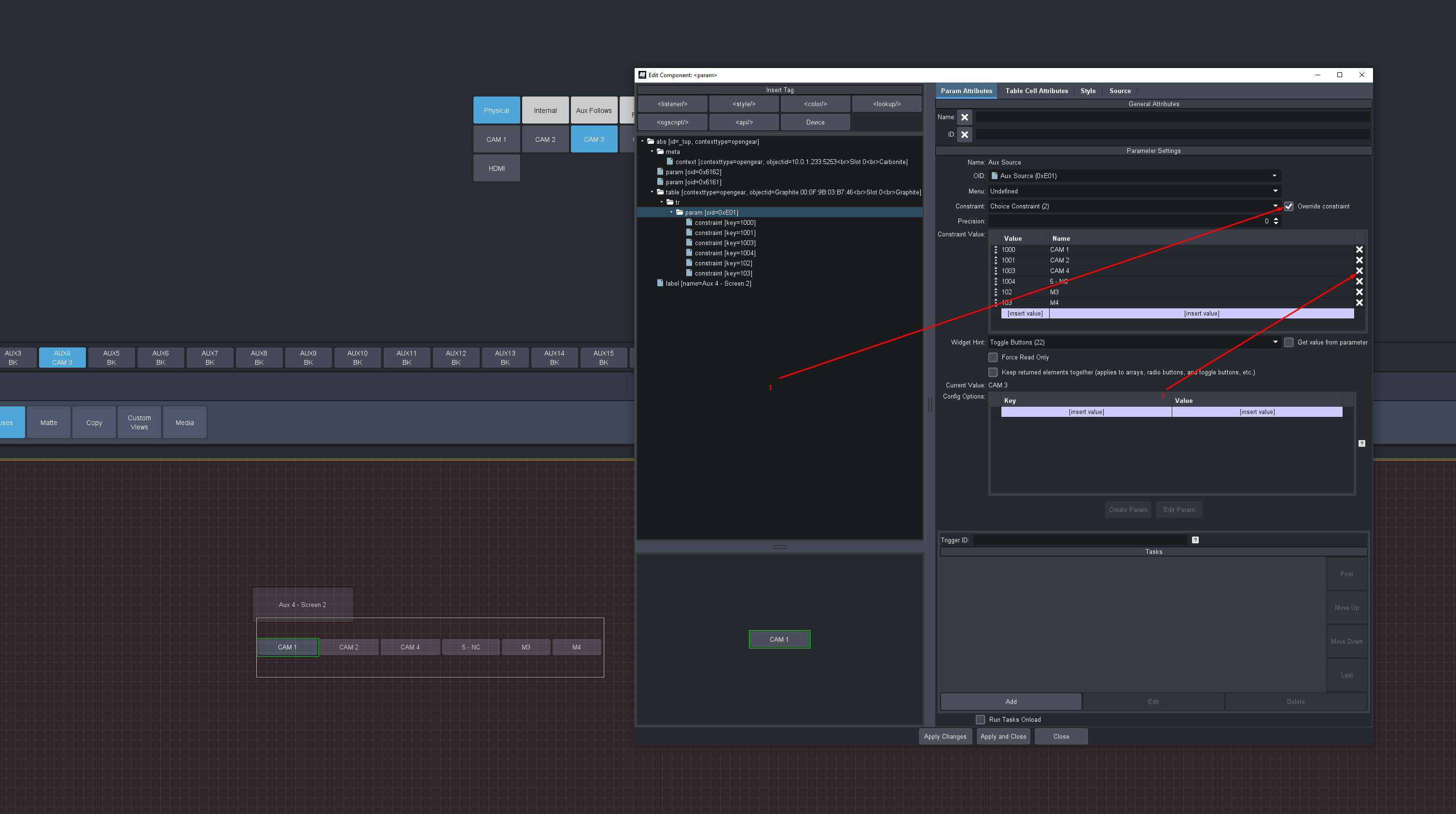Click the Apply Changes button

[x=945, y=737]
